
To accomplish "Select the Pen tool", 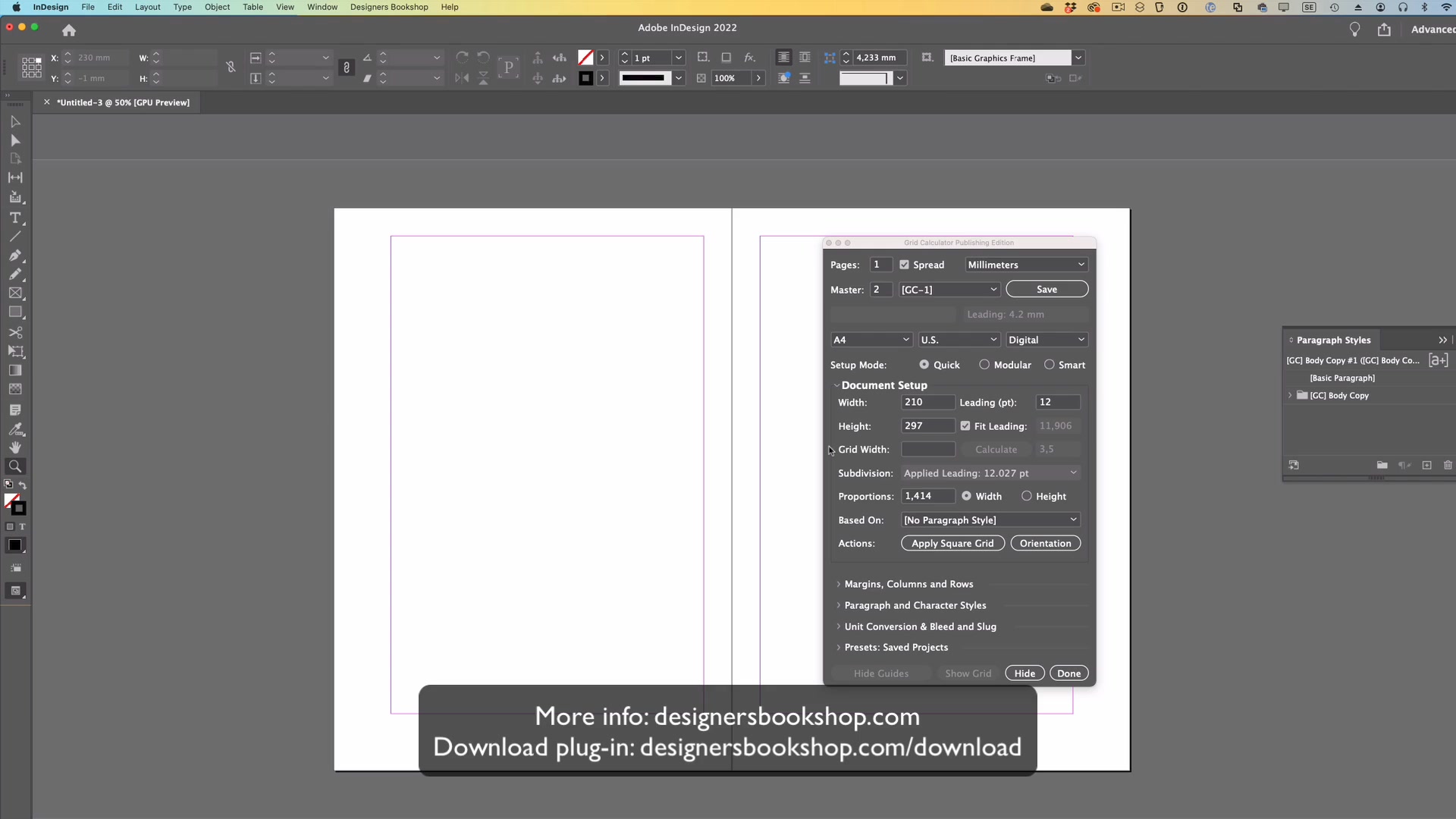I will 15,256.
